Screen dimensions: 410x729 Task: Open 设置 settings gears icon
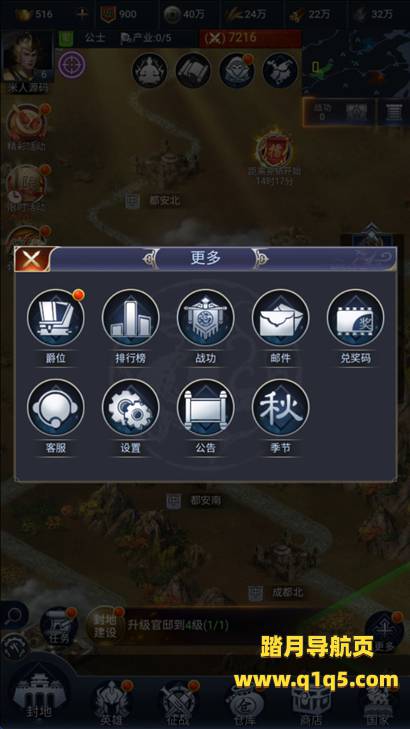(131, 408)
